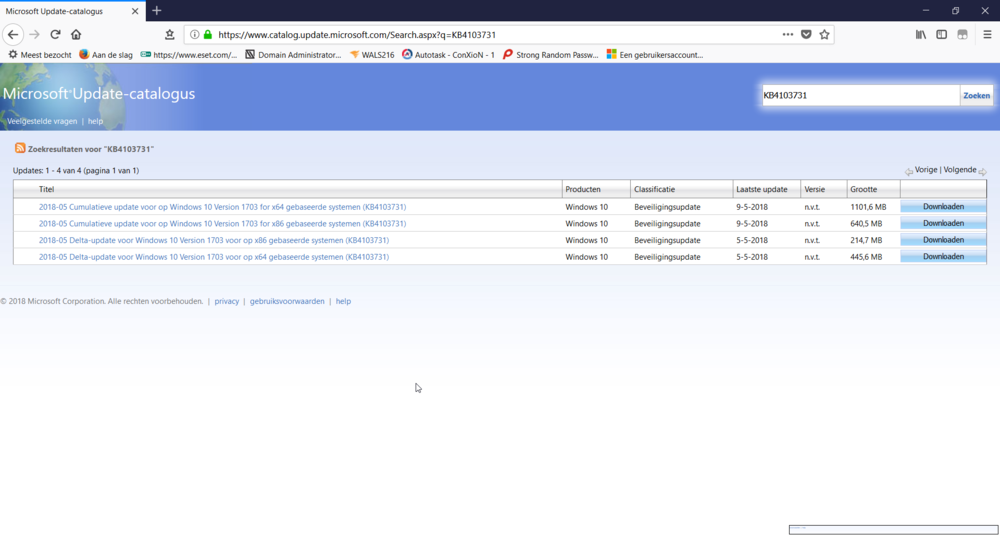Open the Firefox hamburger menu
Viewport: 1000px width, 536px height.
(x=987, y=34)
